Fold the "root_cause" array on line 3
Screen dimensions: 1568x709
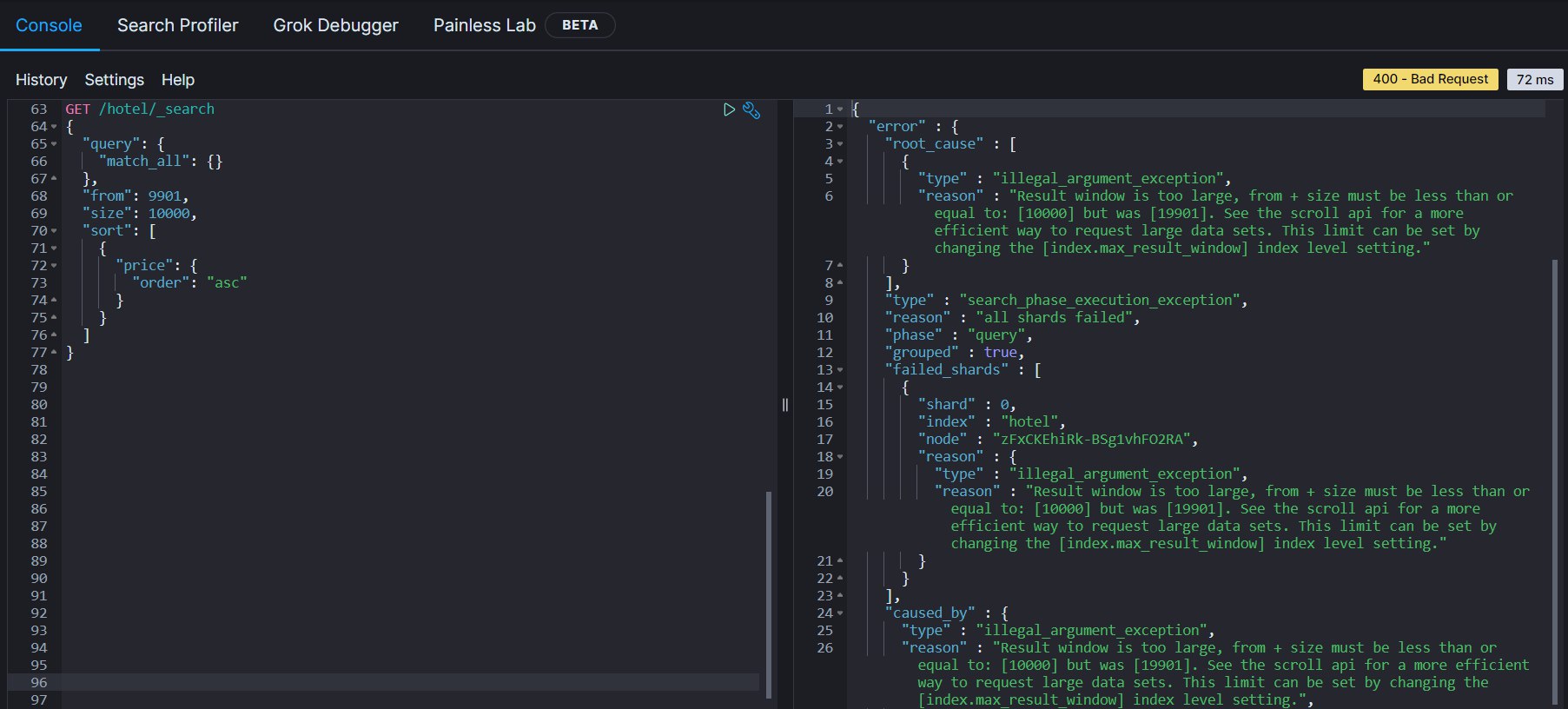(x=840, y=144)
